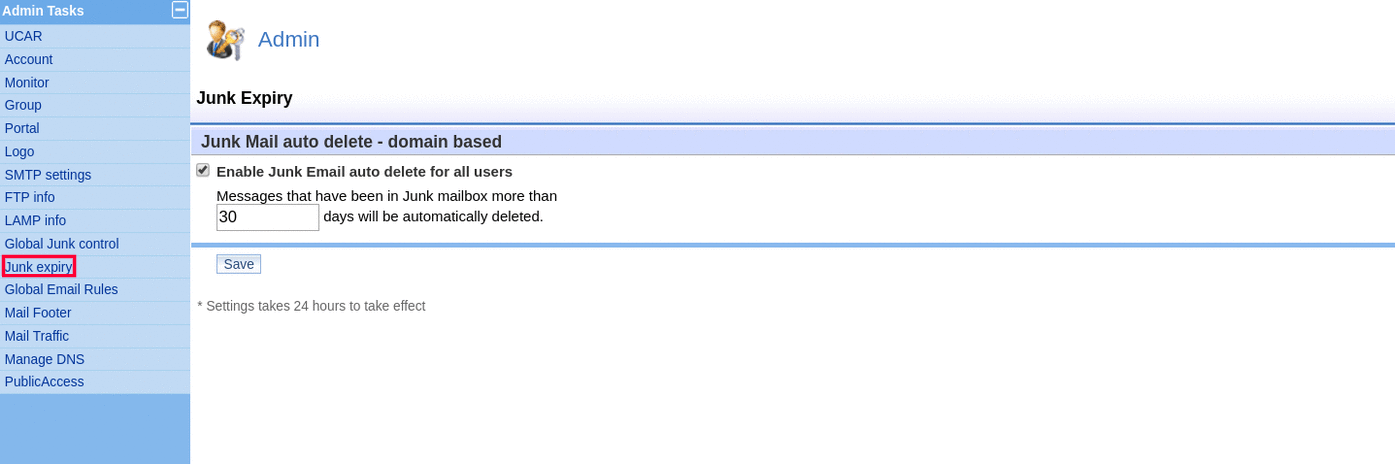
Task: Go to Global Junk control
Action: coord(62,243)
